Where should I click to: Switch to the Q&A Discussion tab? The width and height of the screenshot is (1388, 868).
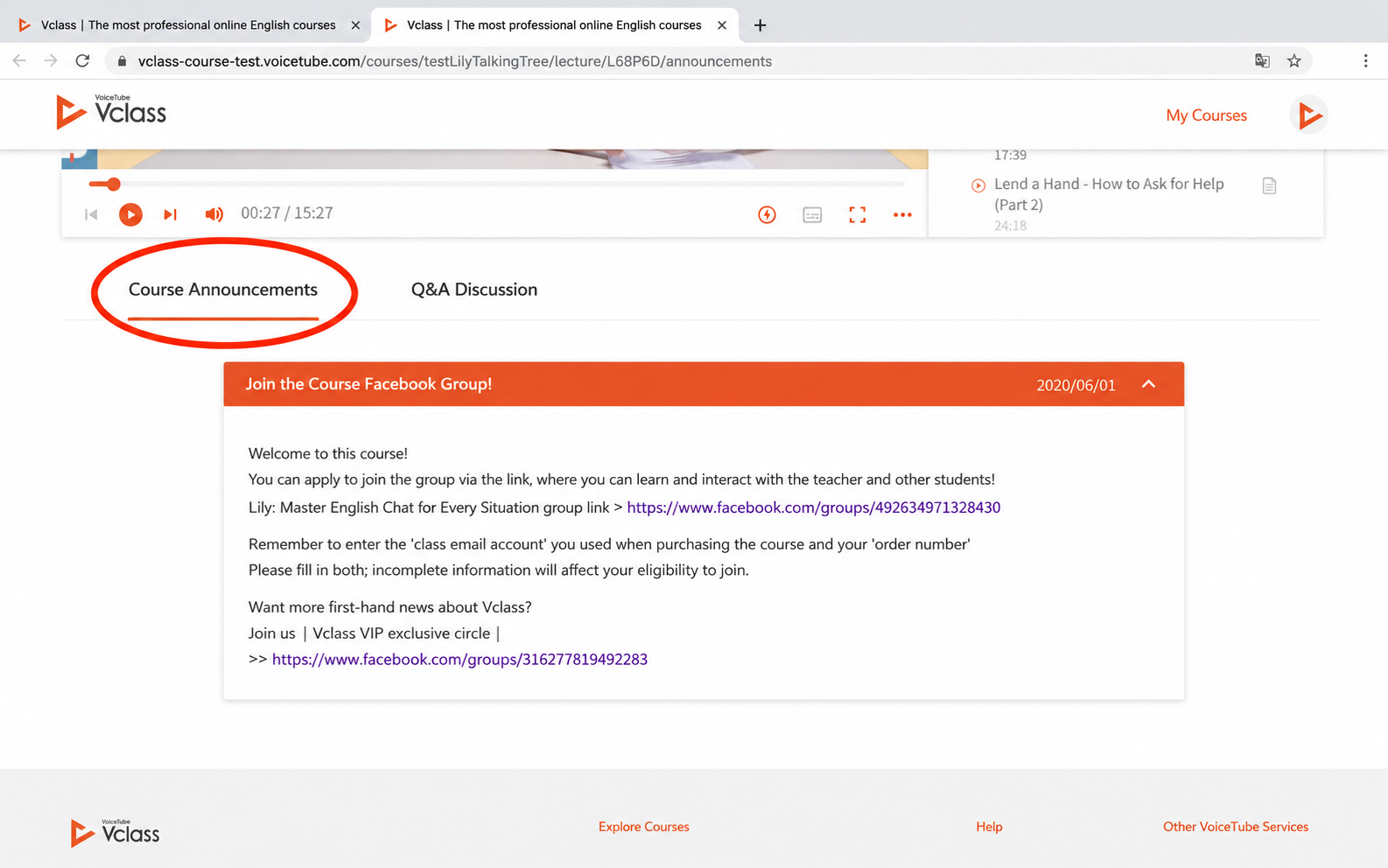point(474,290)
